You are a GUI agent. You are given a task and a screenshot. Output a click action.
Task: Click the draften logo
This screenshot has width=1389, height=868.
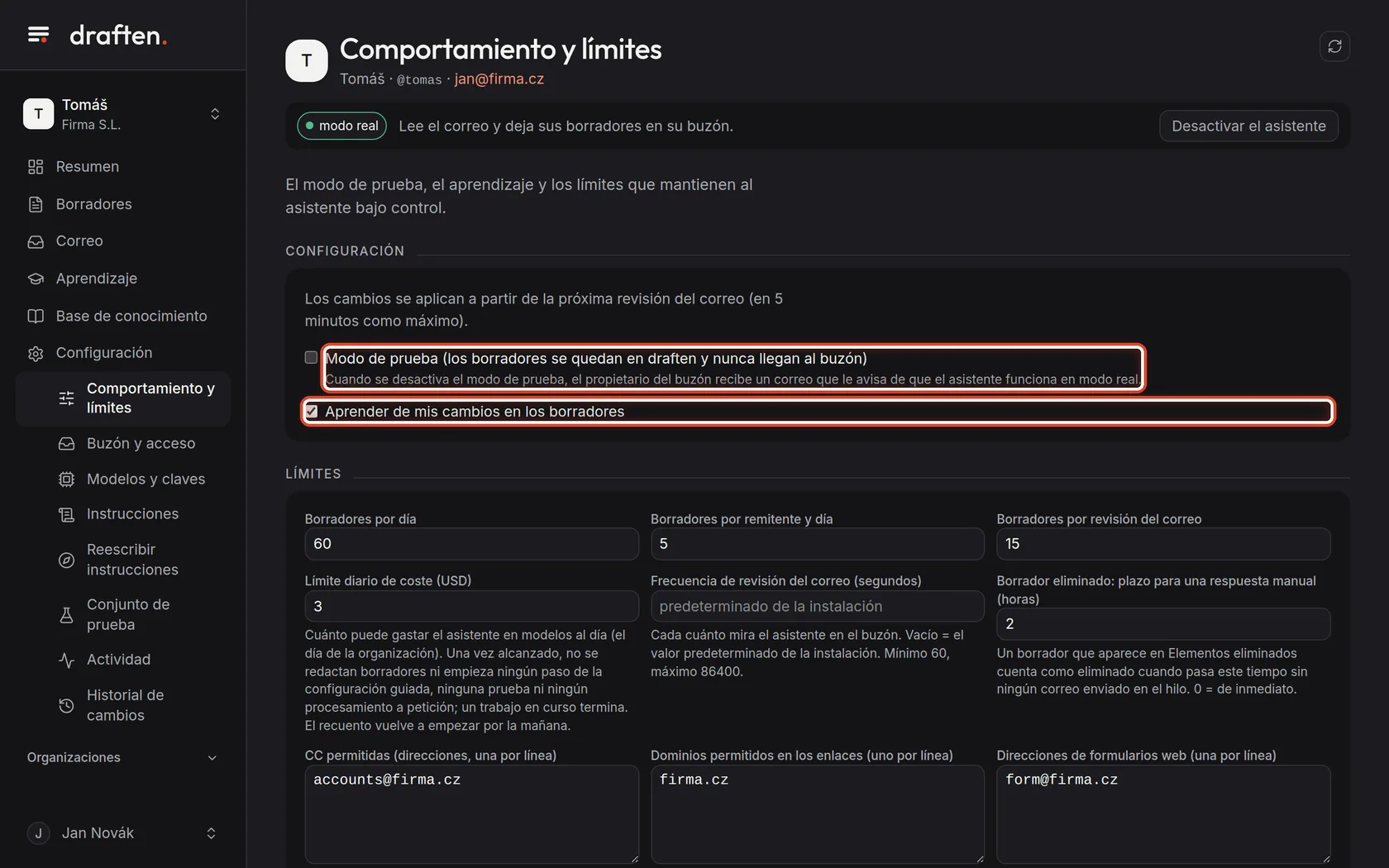pyautogui.click(x=118, y=35)
